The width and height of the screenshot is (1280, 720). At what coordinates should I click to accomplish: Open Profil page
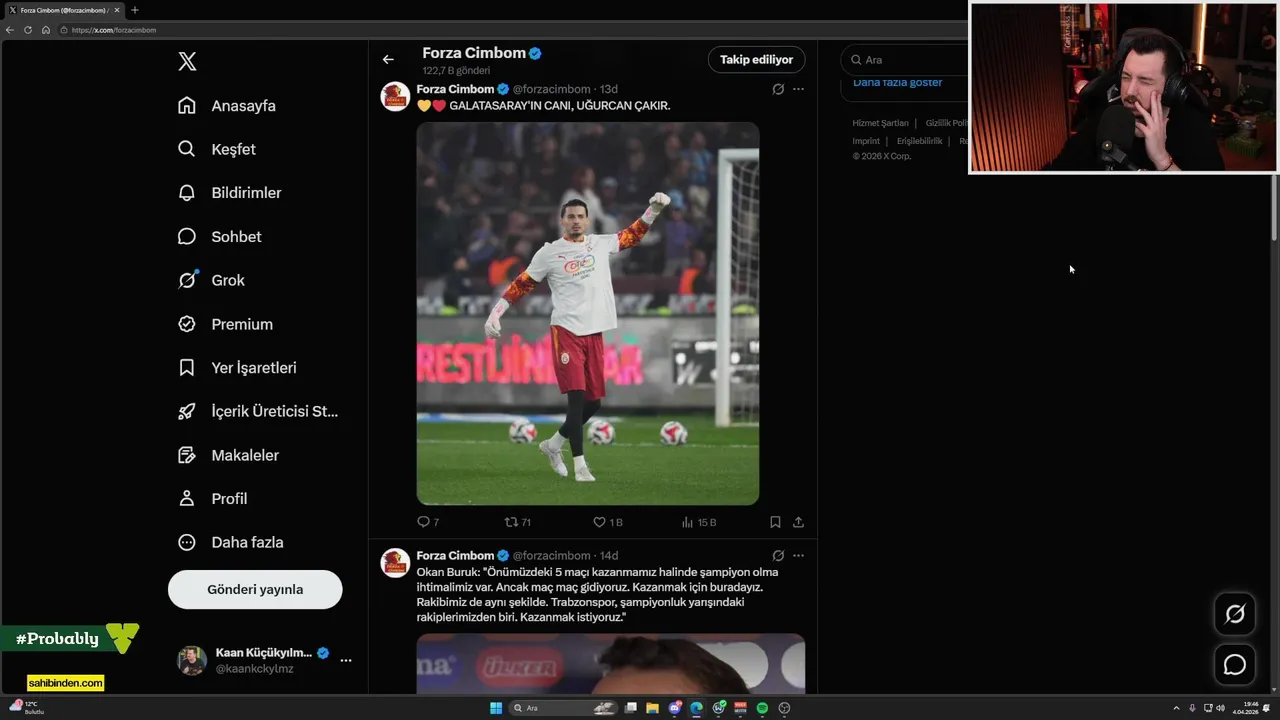[x=212, y=498]
